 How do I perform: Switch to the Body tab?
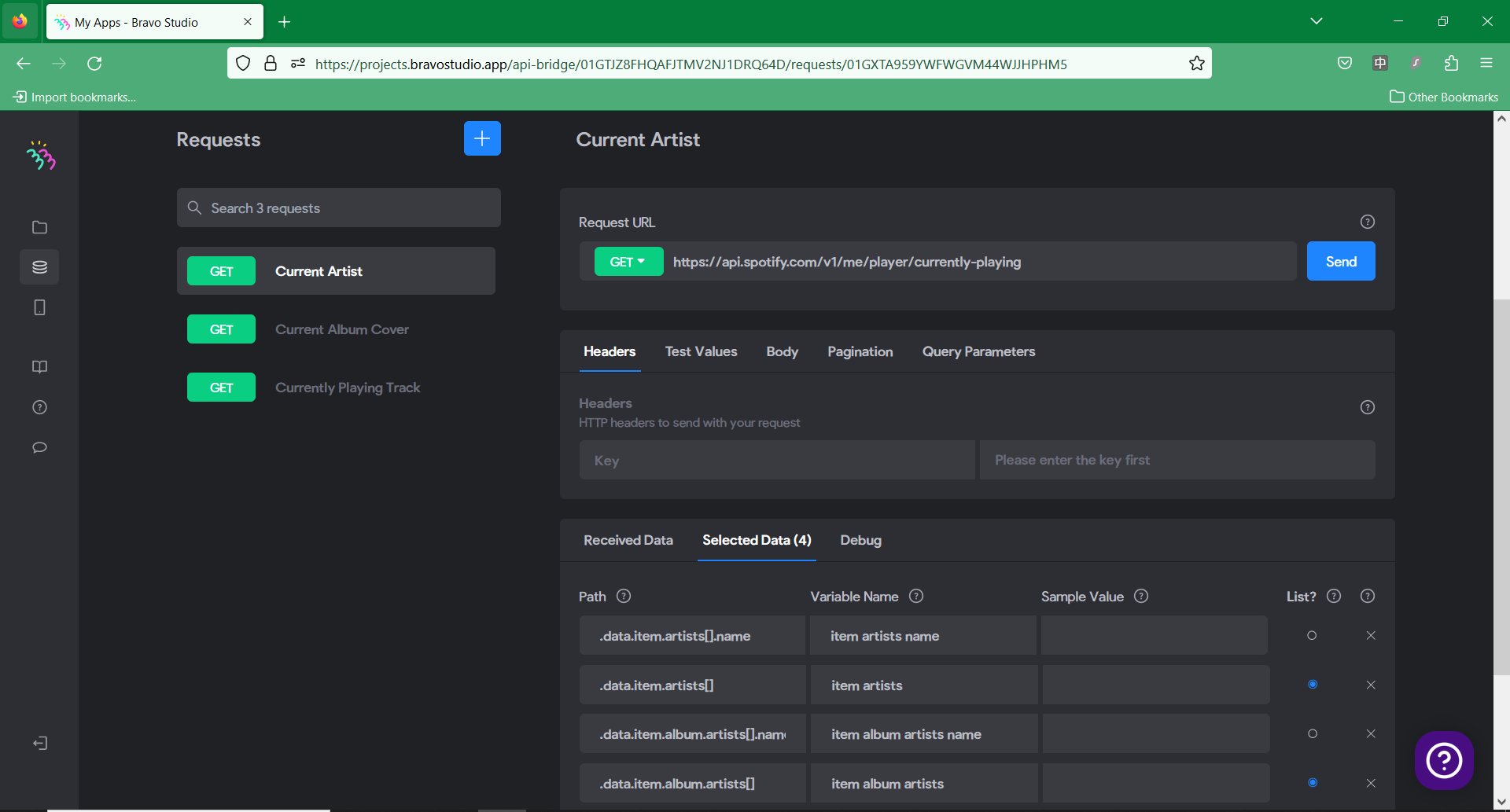point(782,351)
